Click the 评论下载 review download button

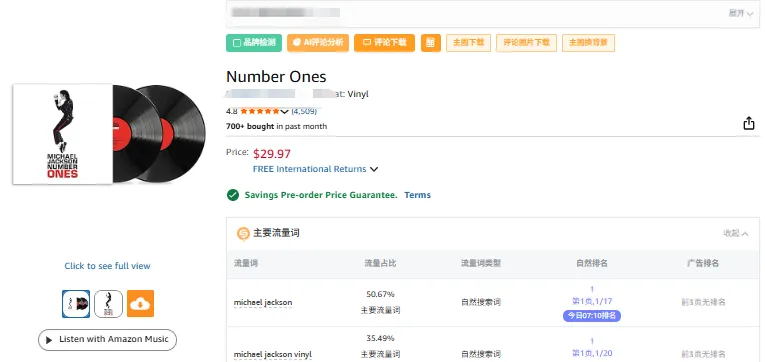pyautogui.click(x=384, y=43)
